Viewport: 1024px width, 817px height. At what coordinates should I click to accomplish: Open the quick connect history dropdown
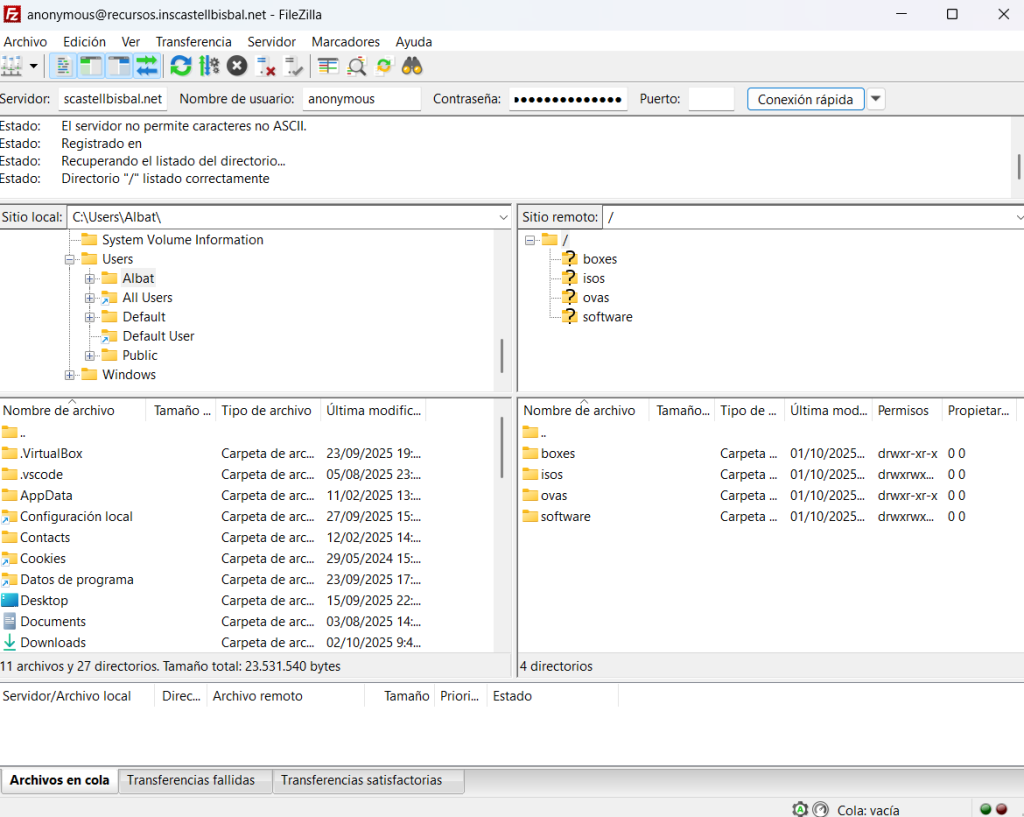876,99
